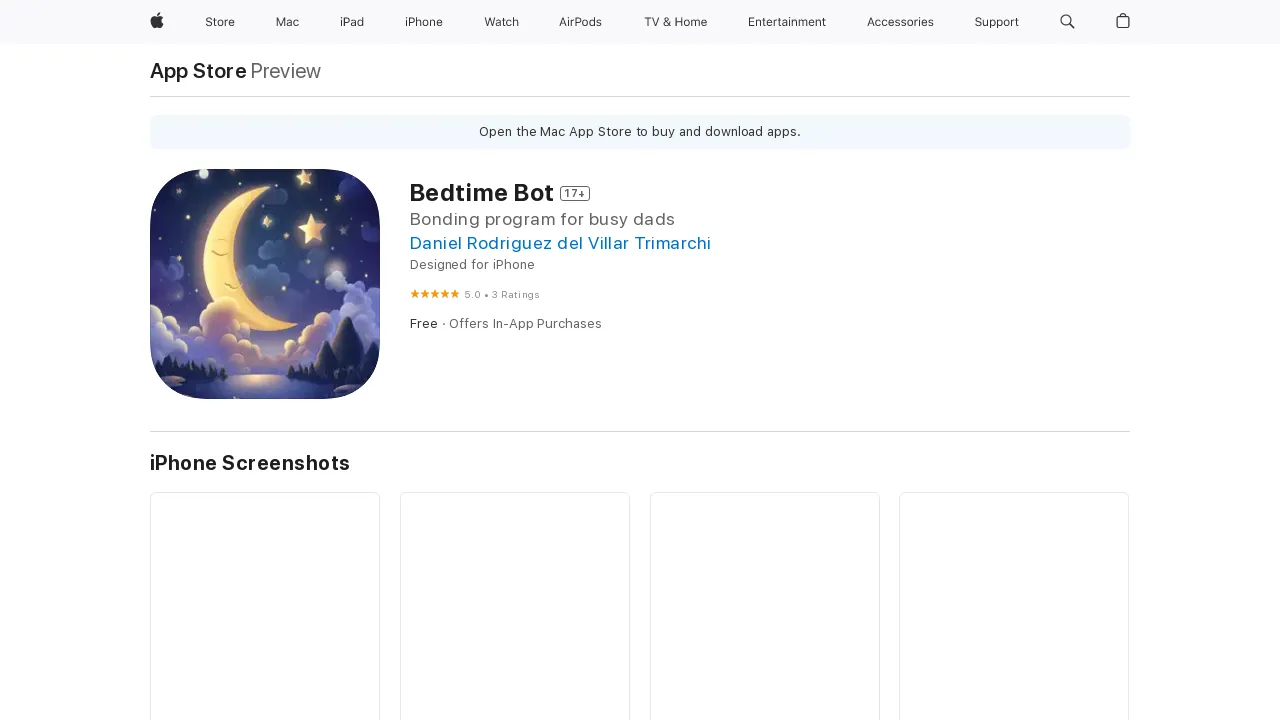1280x720 pixels.
Task: Click the Support navigation link
Action: coord(996,22)
